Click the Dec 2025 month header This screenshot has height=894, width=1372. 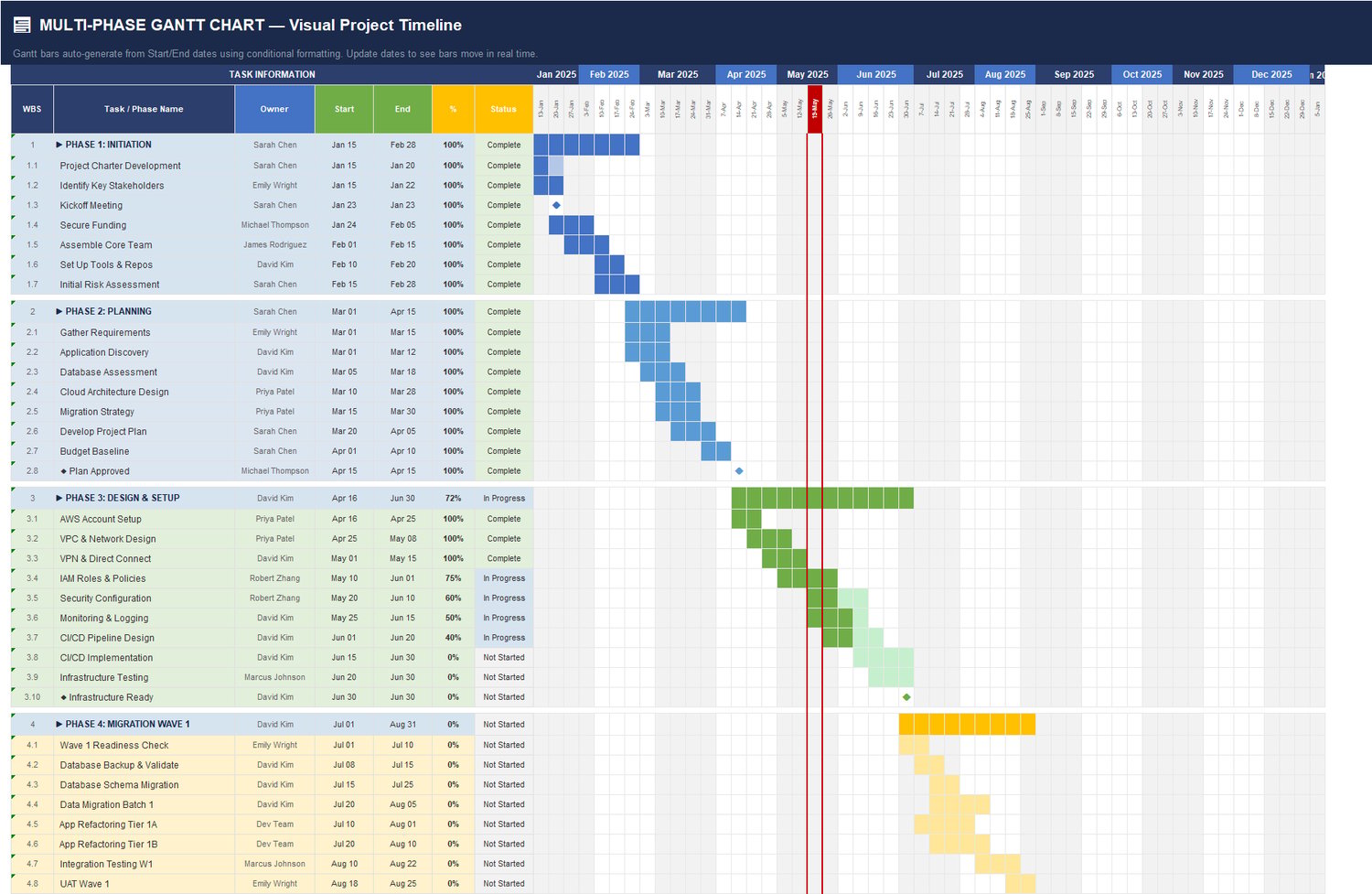pyautogui.click(x=1271, y=75)
